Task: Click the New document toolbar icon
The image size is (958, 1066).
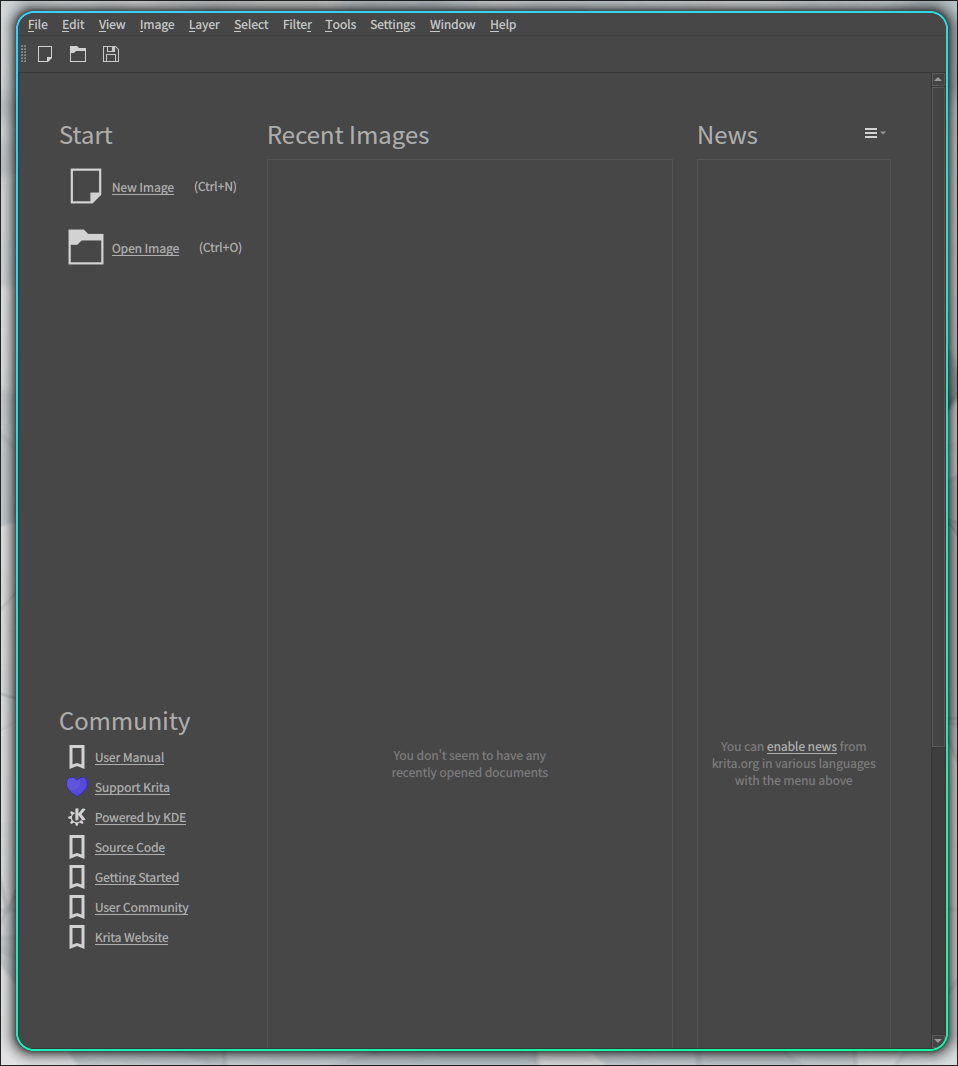Action: click(45, 54)
